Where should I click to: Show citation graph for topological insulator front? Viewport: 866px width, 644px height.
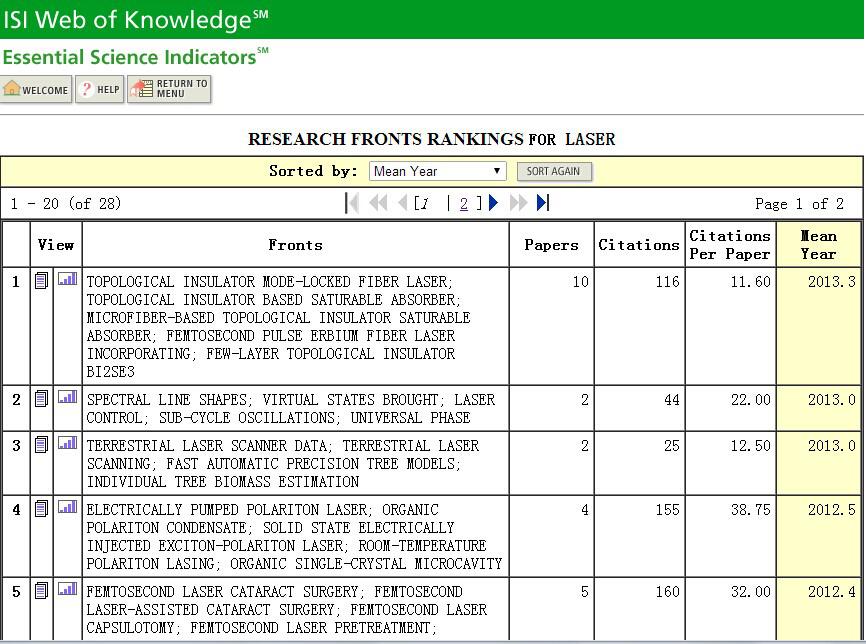point(67,280)
